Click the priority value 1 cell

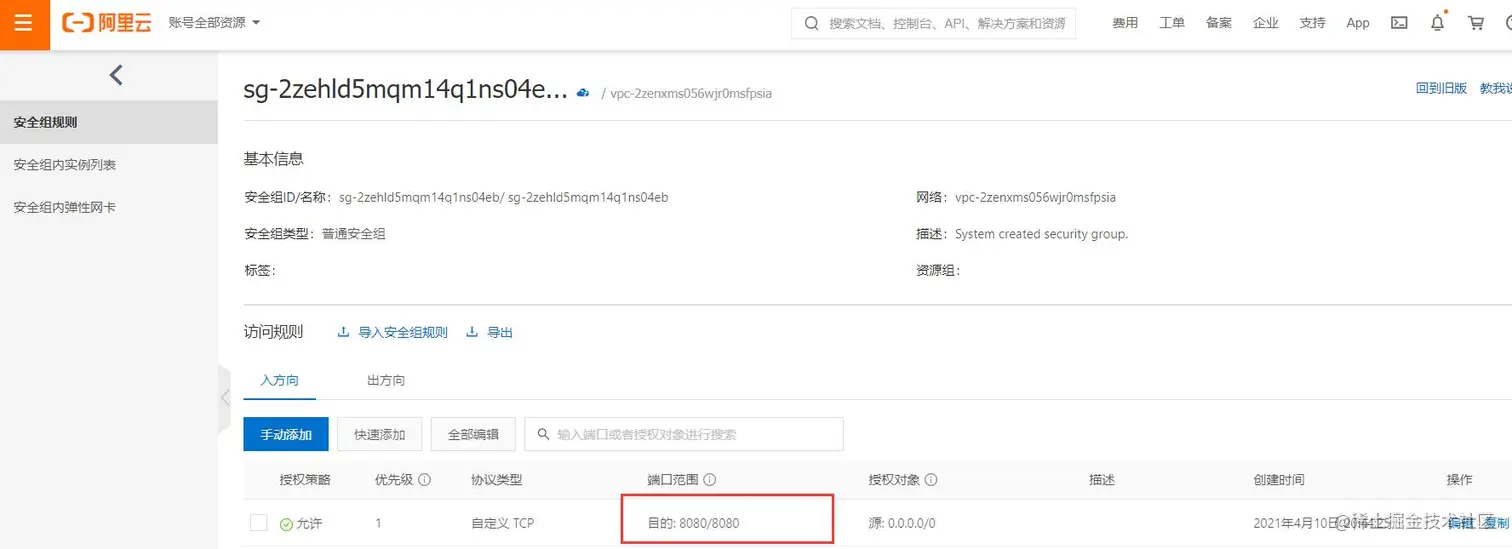click(x=378, y=523)
